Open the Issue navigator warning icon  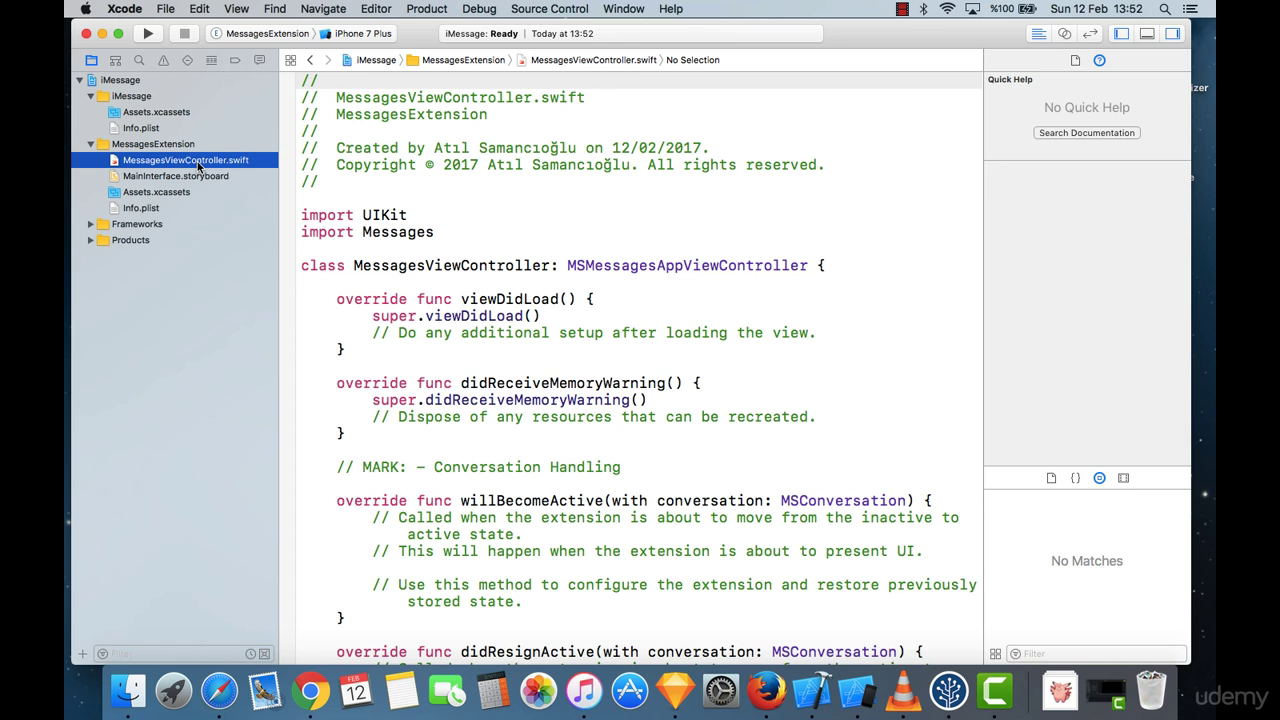tap(163, 60)
